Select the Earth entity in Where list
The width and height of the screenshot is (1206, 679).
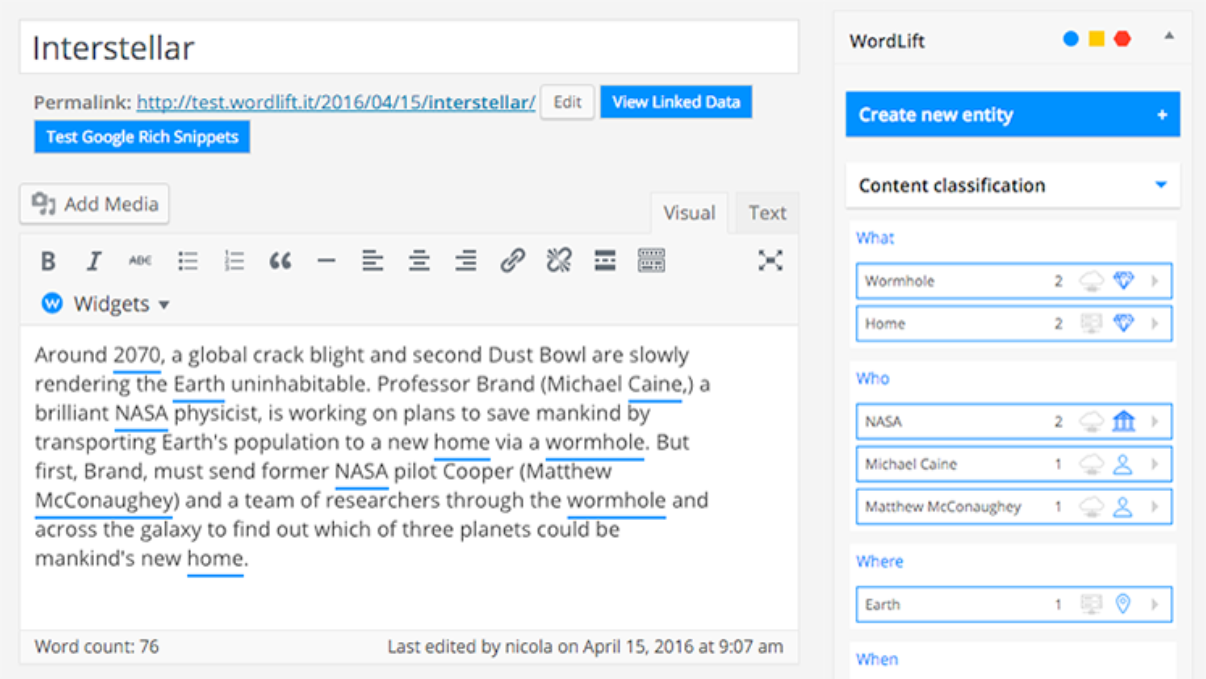[1013, 604]
